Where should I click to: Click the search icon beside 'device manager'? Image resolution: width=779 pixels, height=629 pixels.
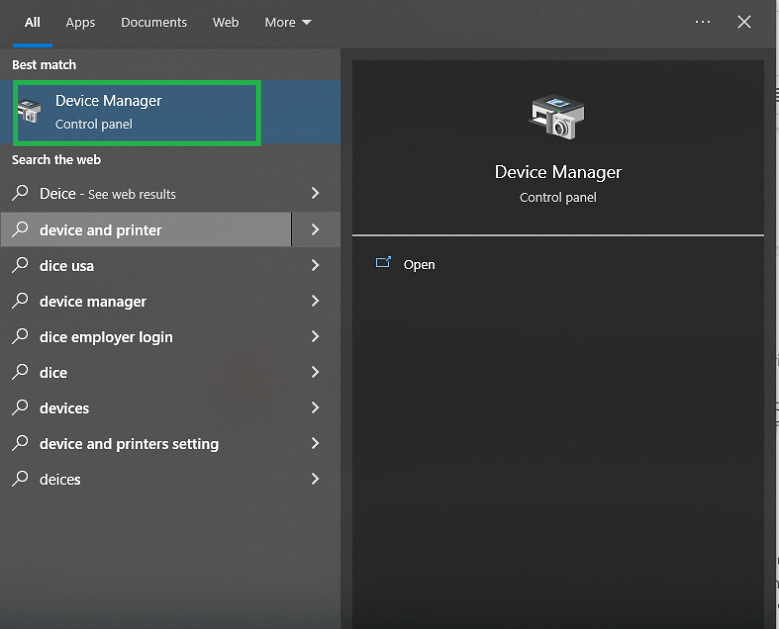pyautogui.click(x=20, y=301)
